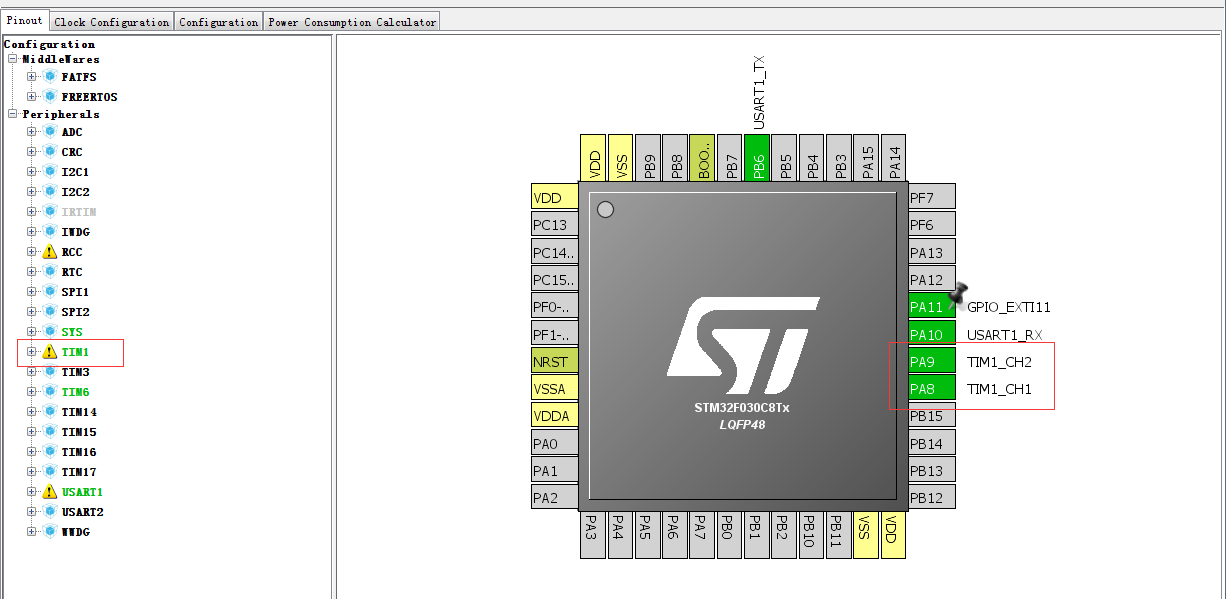The width and height of the screenshot is (1226, 599).
Task: Click the NRST pin on chip
Action: 554,362
